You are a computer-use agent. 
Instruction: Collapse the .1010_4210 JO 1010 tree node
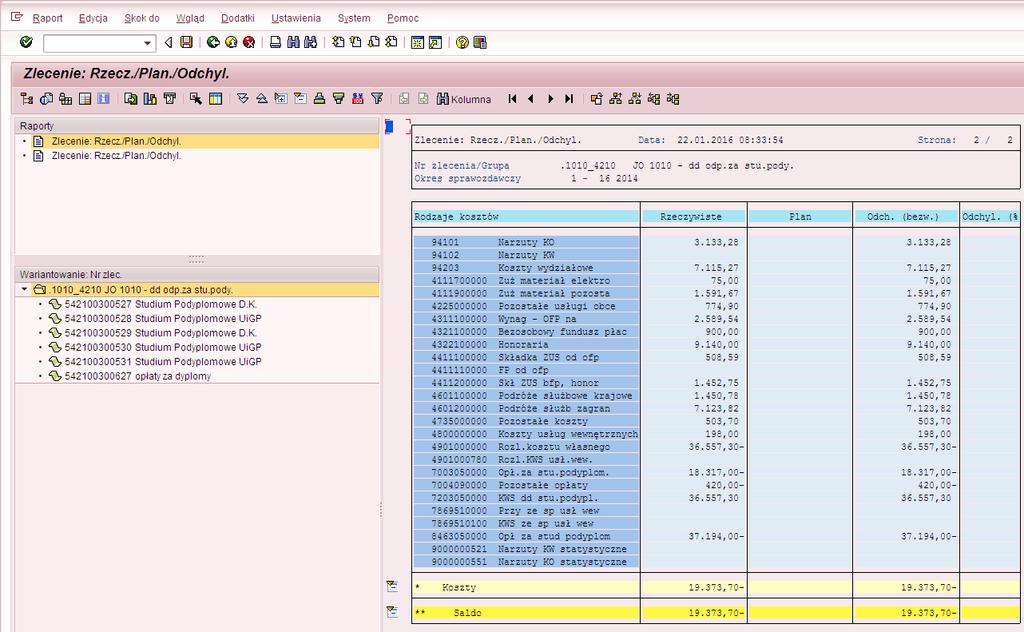coord(25,289)
